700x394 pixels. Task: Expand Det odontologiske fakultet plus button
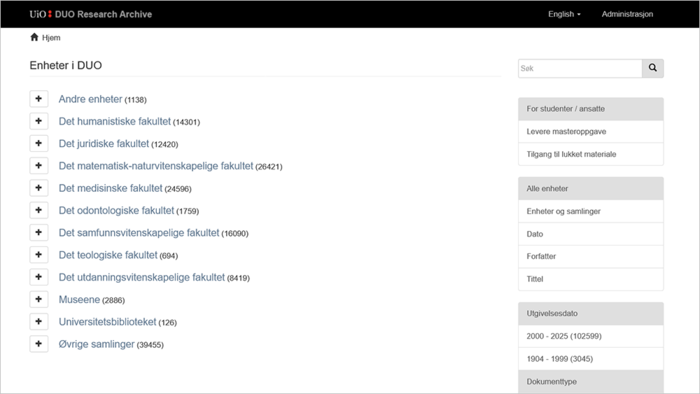coord(39,210)
